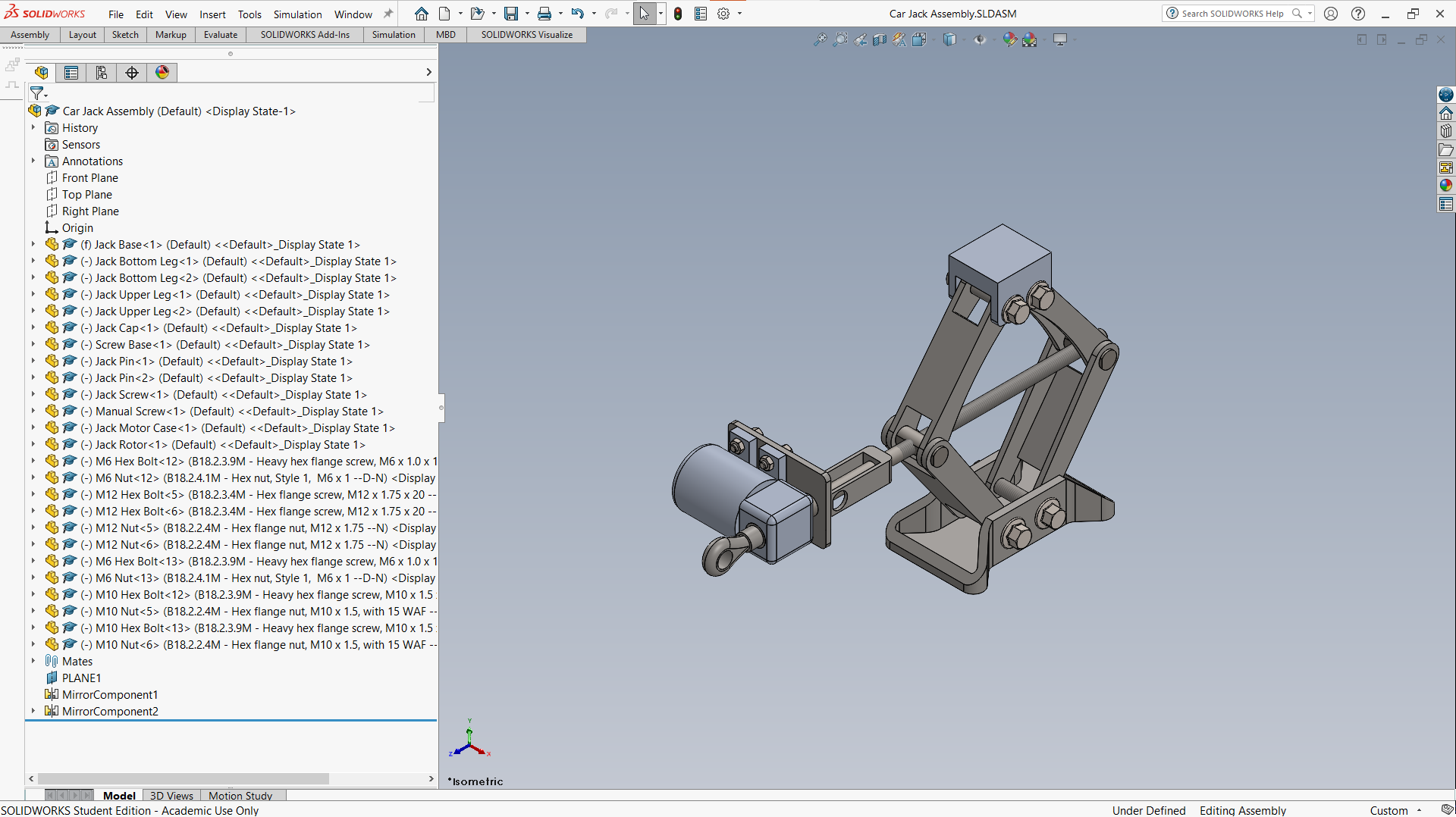The width and height of the screenshot is (1456, 817).
Task: Click the feature tree horizontal scrollbar
Action: 183,779
